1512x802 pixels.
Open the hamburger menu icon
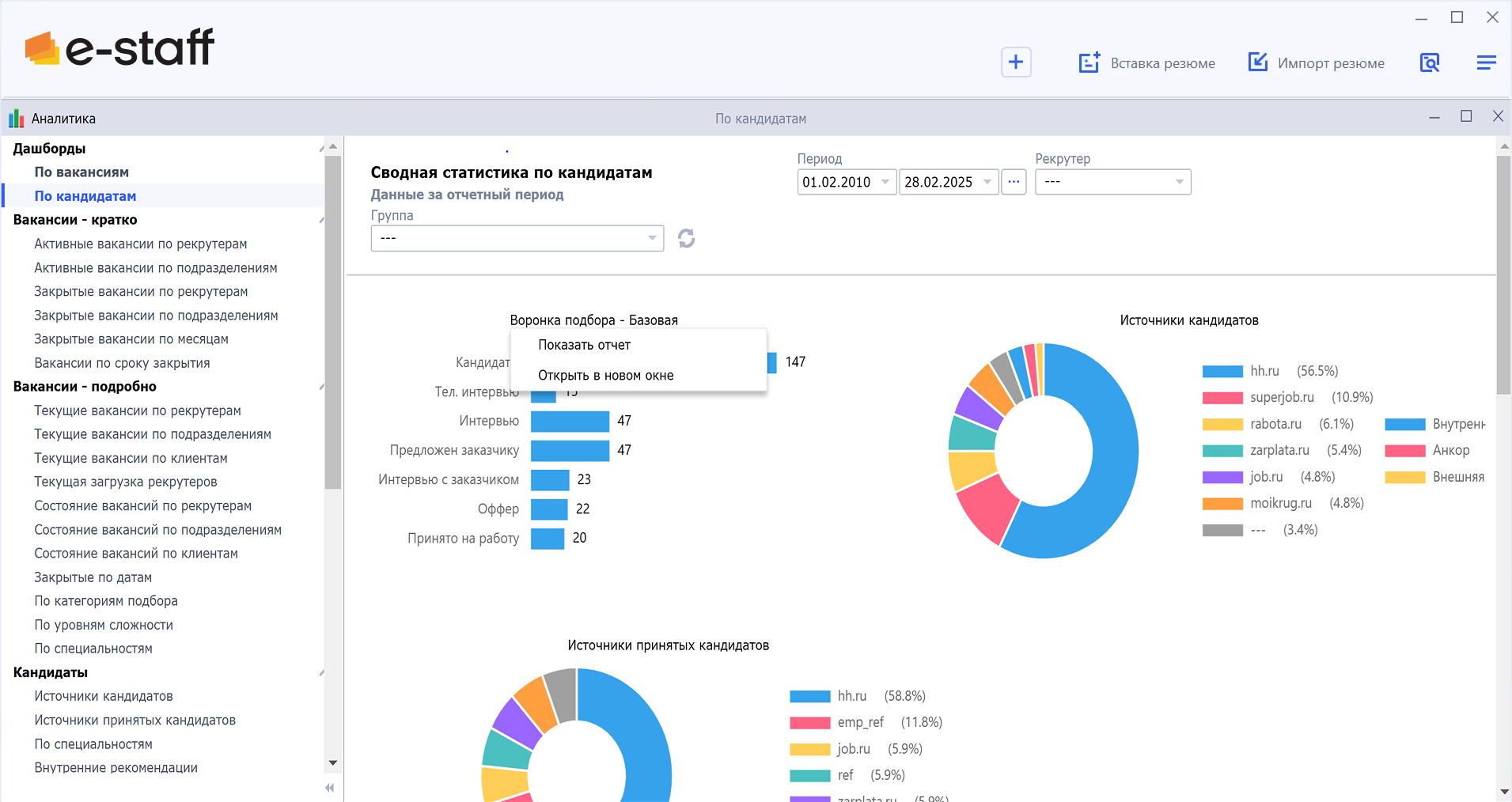click(x=1486, y=62)
